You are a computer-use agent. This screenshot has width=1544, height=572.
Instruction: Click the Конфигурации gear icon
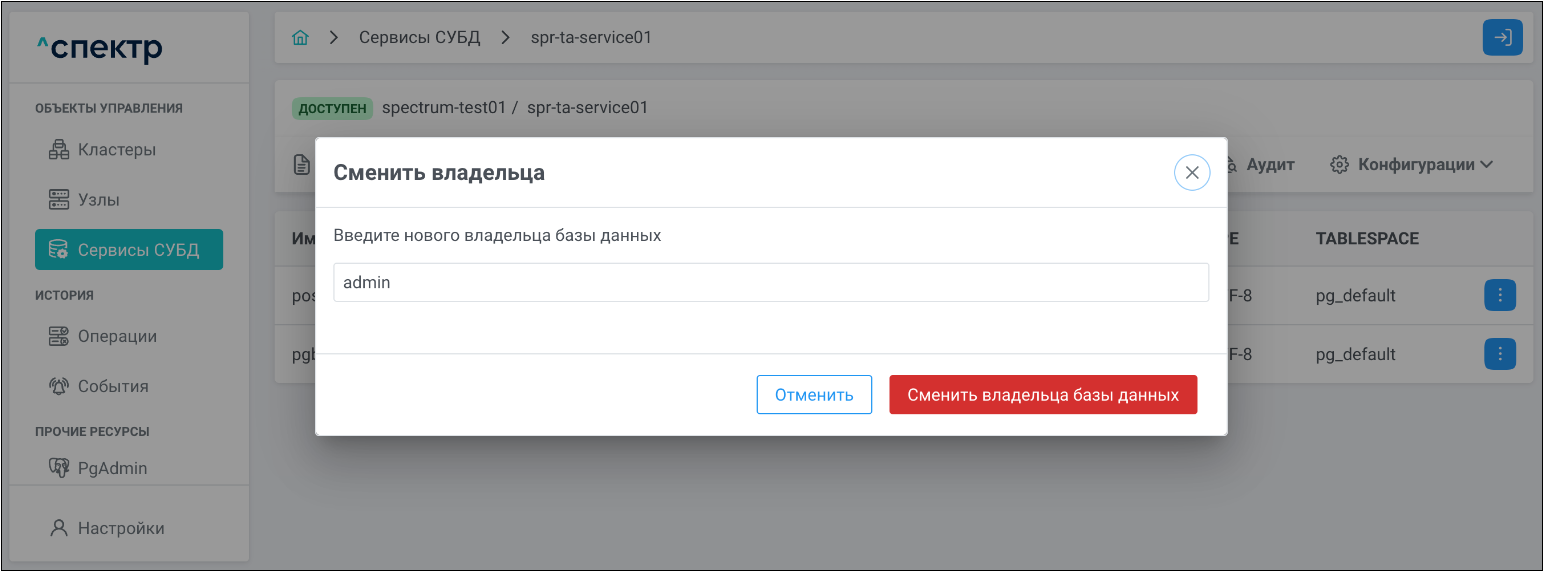(1340, 164)
